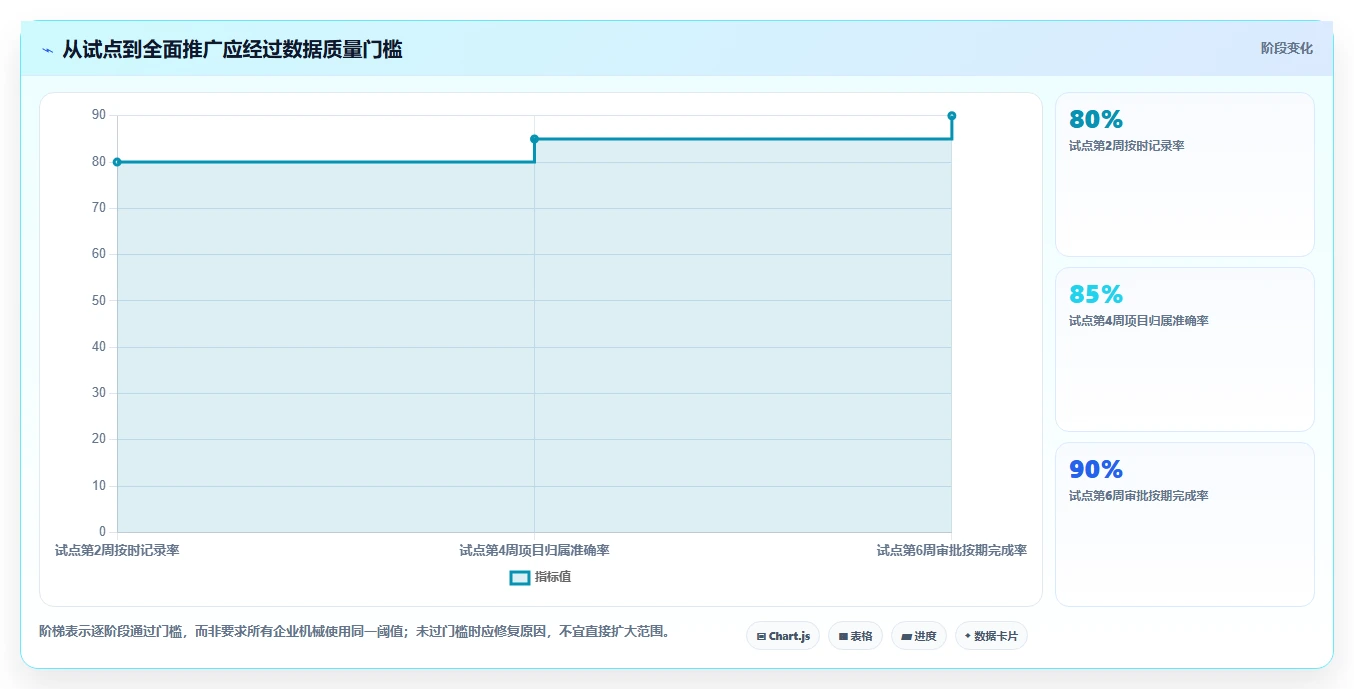Click axis label 试点第6周审批按期完成率
The image size is (1354, 689).
tap(951, 550)
